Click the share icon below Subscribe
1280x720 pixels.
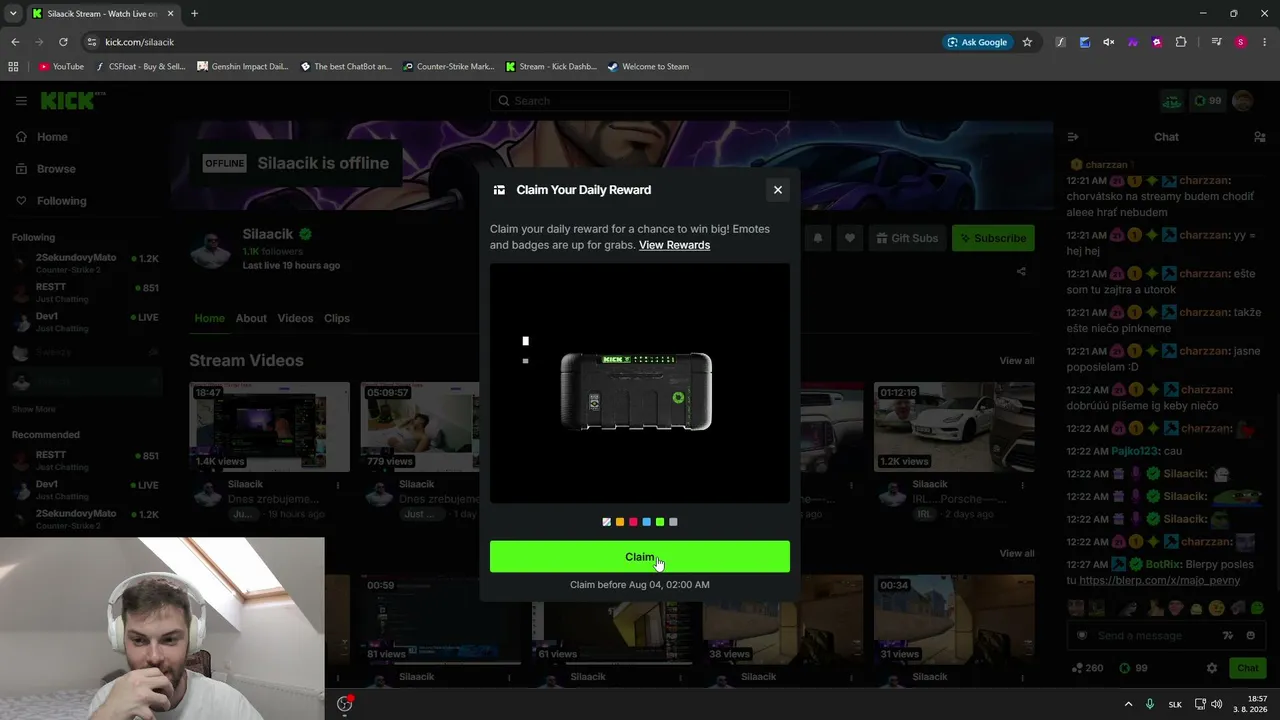[x=1021, y=271]
